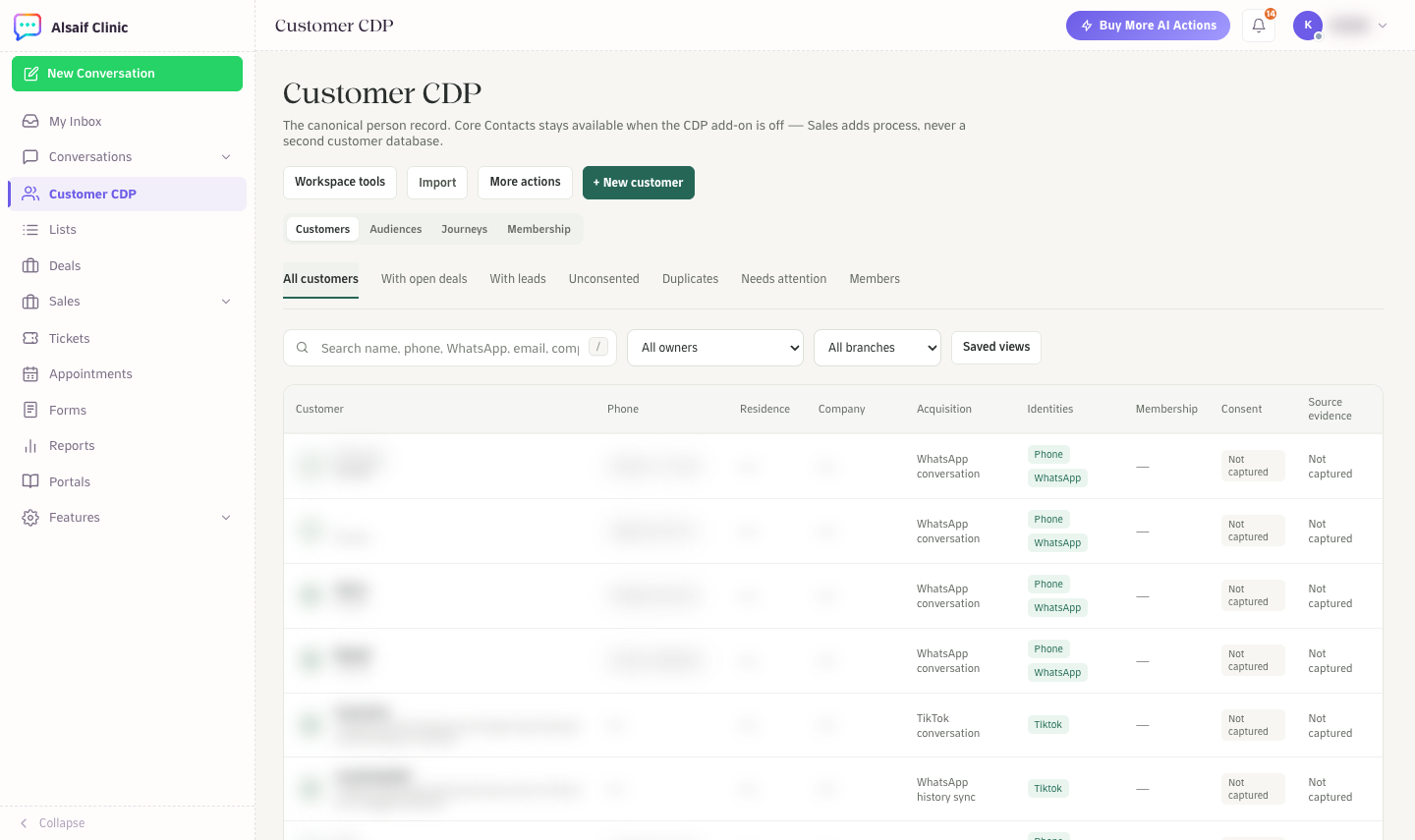
Task: Open the All owners dropdown
Action: (x=715, y=348)
